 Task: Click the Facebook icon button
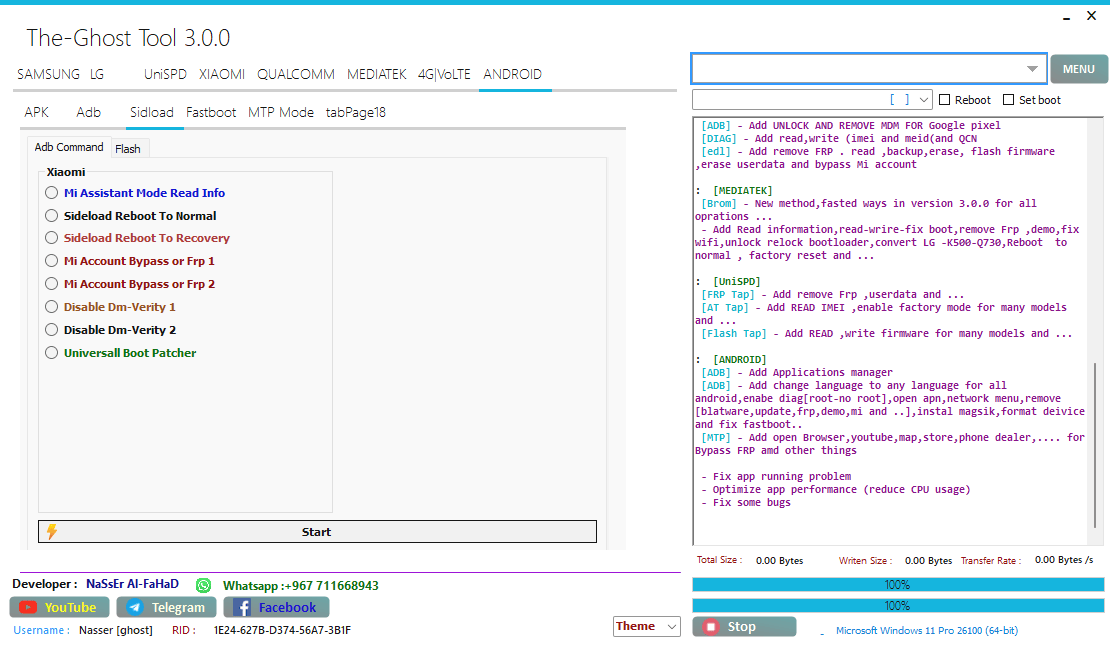click(242, 607)
